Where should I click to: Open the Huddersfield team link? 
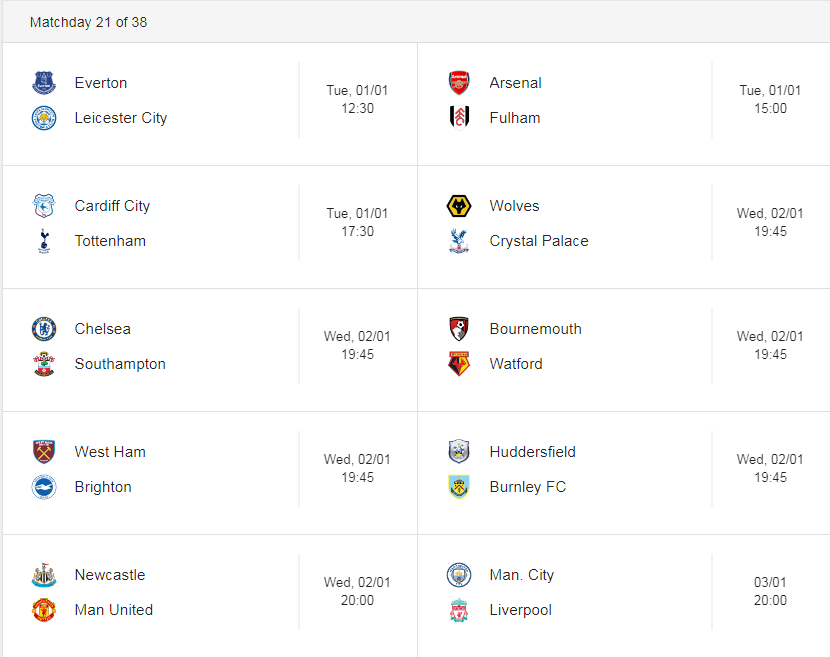point(533,452)
